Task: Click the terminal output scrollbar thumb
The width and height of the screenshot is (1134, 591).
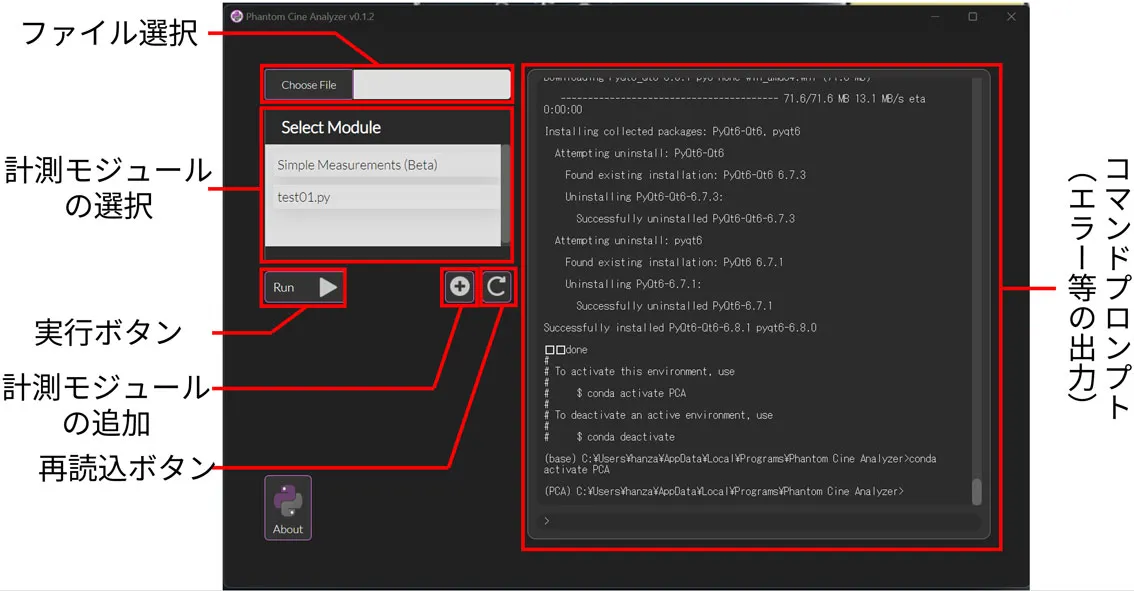Action: click(x=977, y=492)
